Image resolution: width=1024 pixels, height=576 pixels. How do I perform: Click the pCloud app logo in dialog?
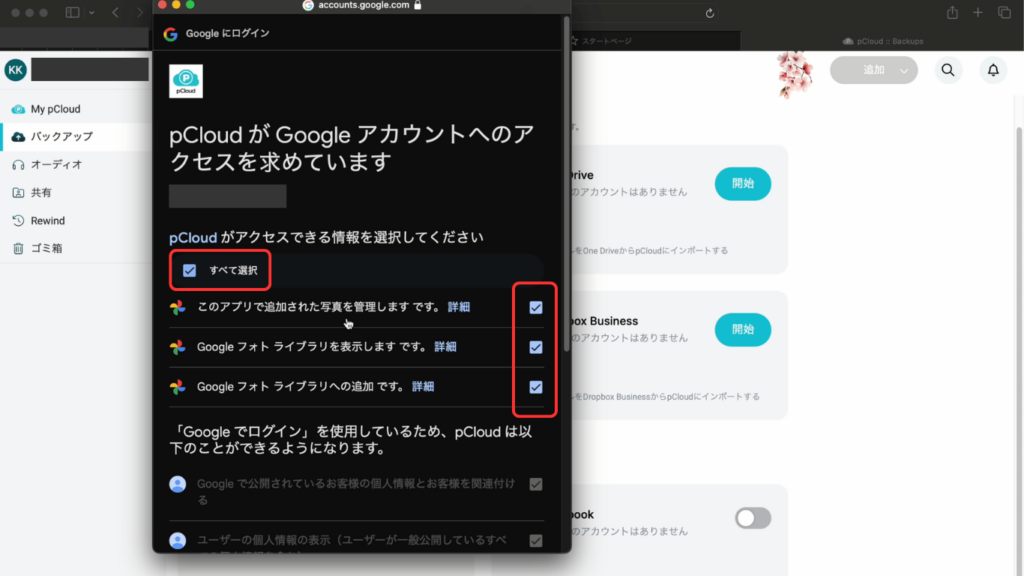[x=185, y=81]
